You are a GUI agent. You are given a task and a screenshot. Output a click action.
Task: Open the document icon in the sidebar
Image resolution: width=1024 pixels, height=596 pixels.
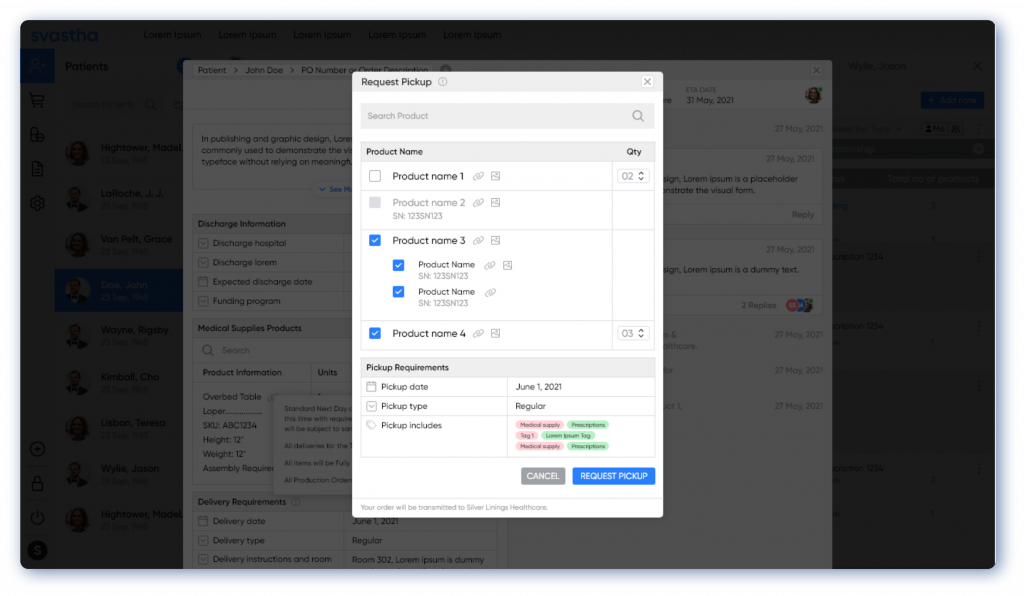[x=37, y=169]
